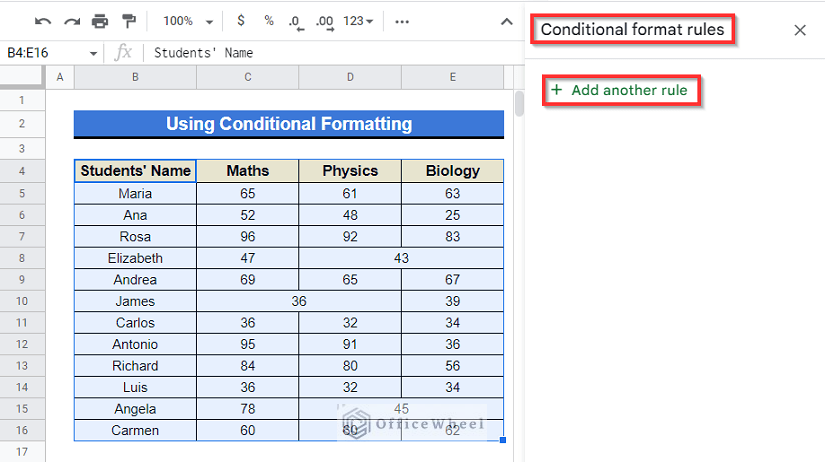The height and width of the screenshot is (462, 825).
Task: Click the Print icon
Action: [x=100, y=22]
